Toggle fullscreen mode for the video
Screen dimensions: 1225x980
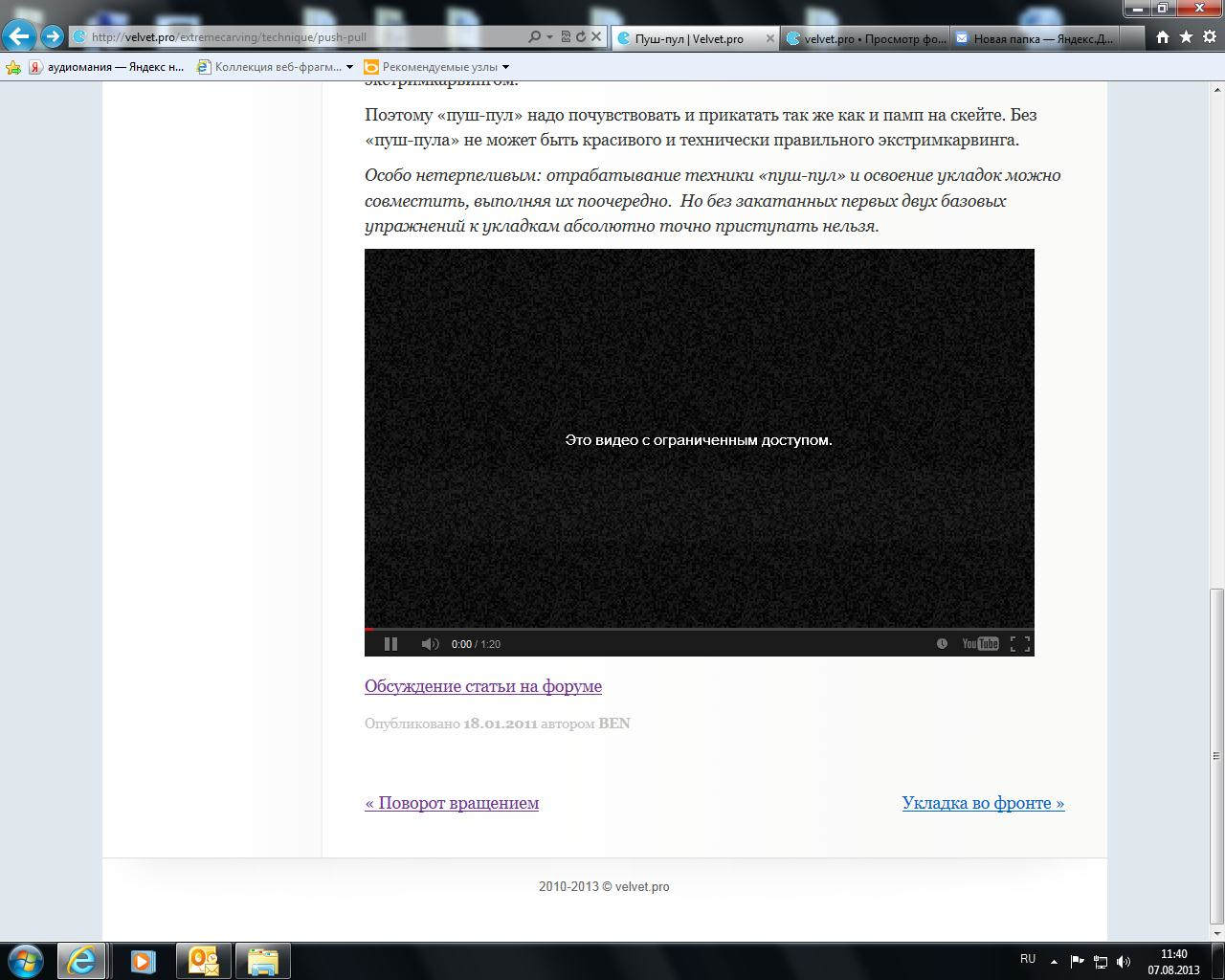click(x=1020, y=644)
